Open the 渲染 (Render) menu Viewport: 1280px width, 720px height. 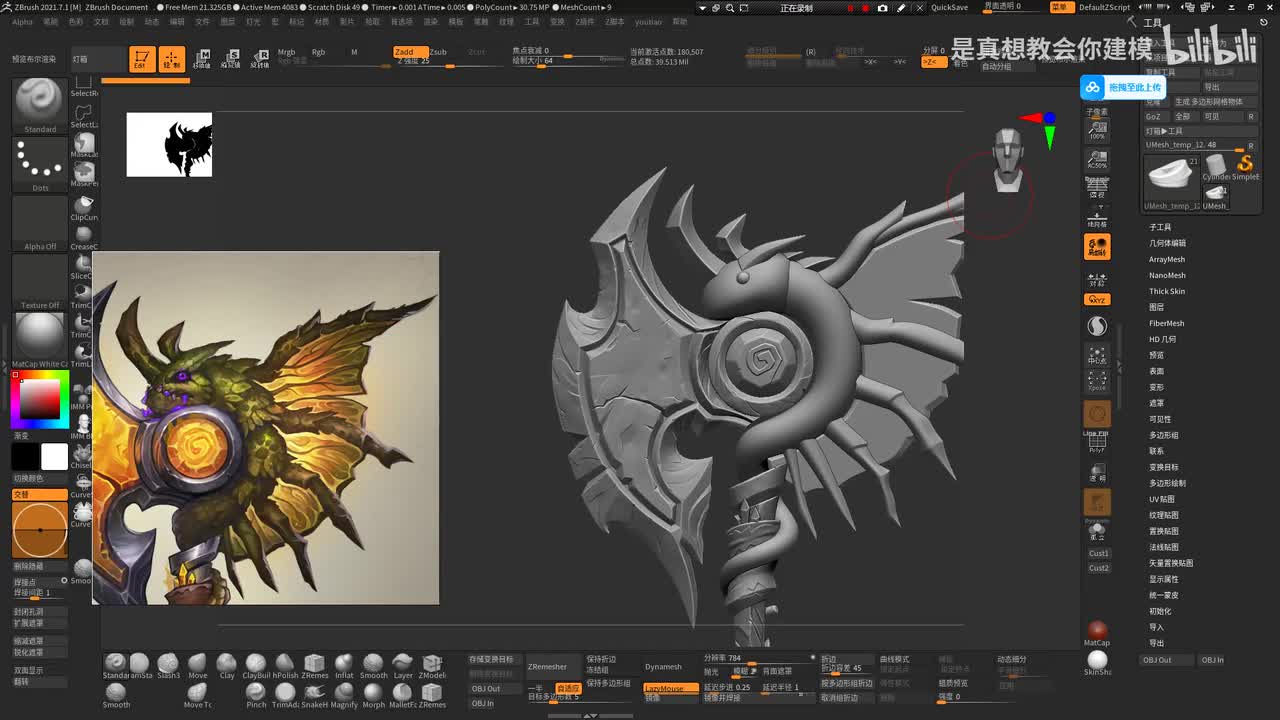pyautogui.click(x=430, y=21)
